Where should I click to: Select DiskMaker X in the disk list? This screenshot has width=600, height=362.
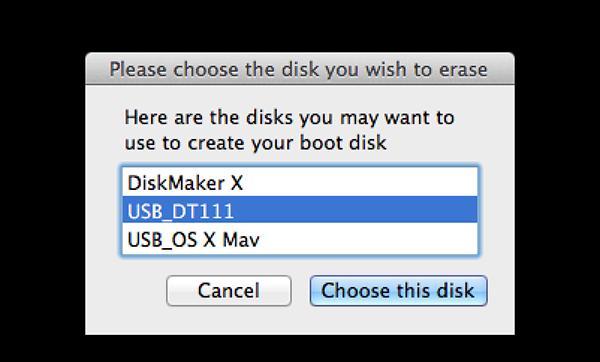300,183
